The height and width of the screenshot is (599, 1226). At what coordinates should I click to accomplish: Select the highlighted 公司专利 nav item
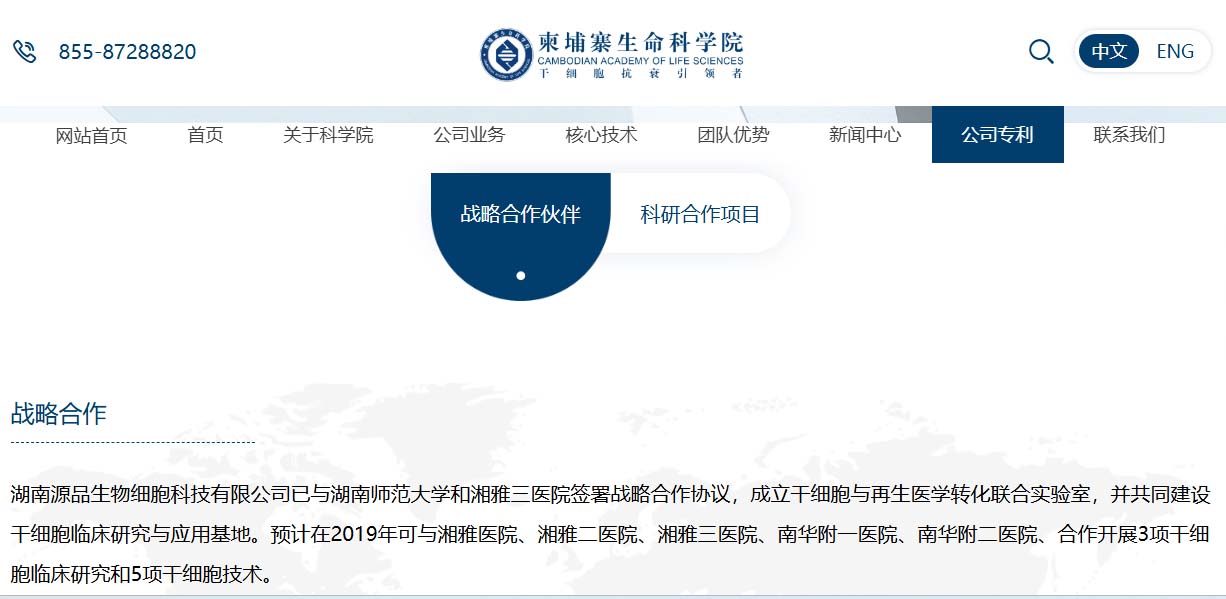point(997,135)
